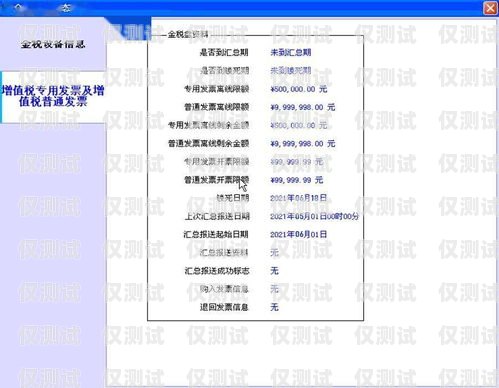This screenshot has height=388, width=499.
Task: Click the 退回发票信息 label
Action: (224, 307)
